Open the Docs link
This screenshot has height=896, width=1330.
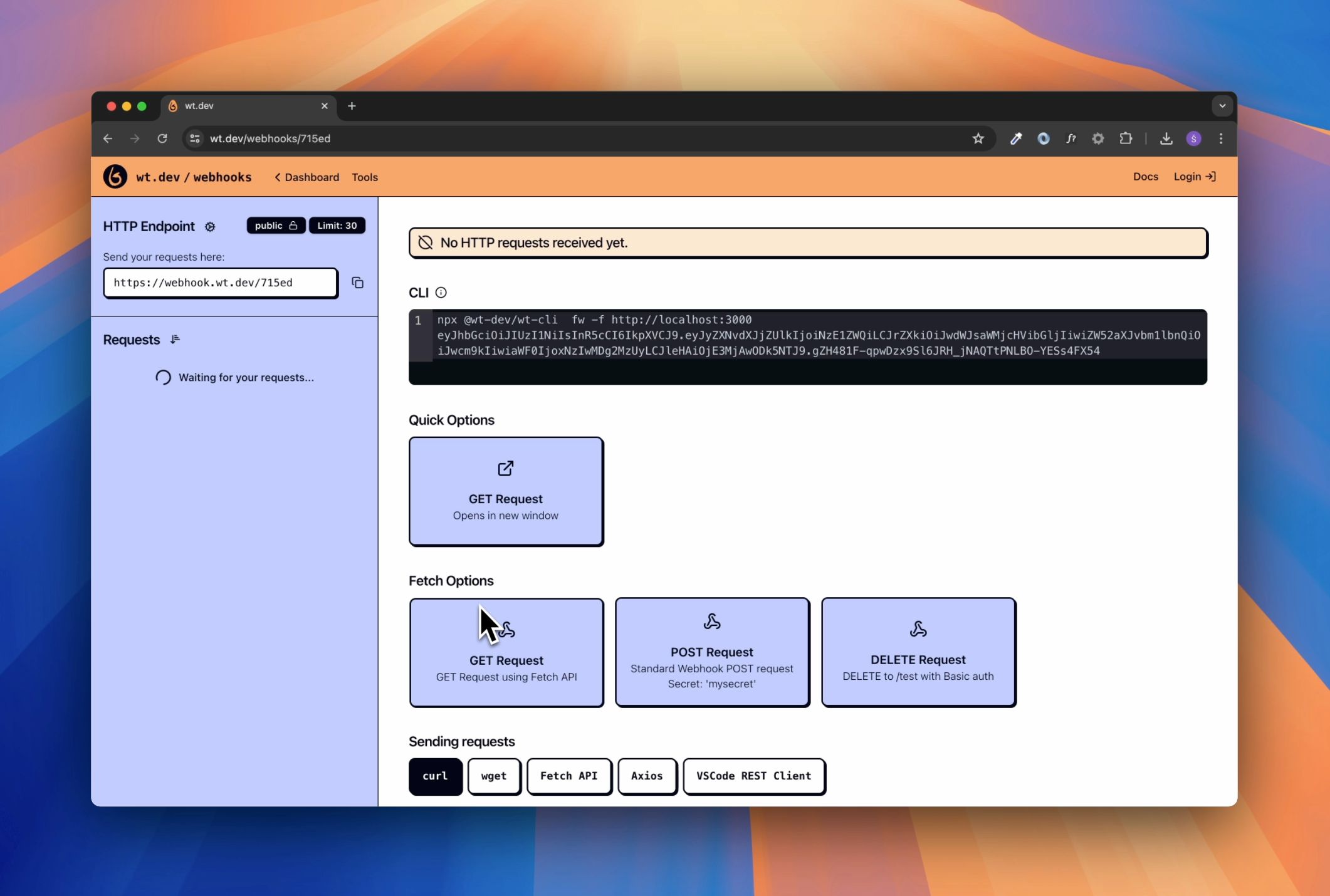(x=1145, y=177)
